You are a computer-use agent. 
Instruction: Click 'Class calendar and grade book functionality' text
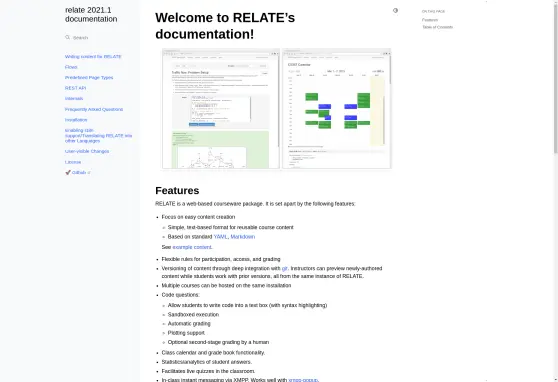(213, 353)
